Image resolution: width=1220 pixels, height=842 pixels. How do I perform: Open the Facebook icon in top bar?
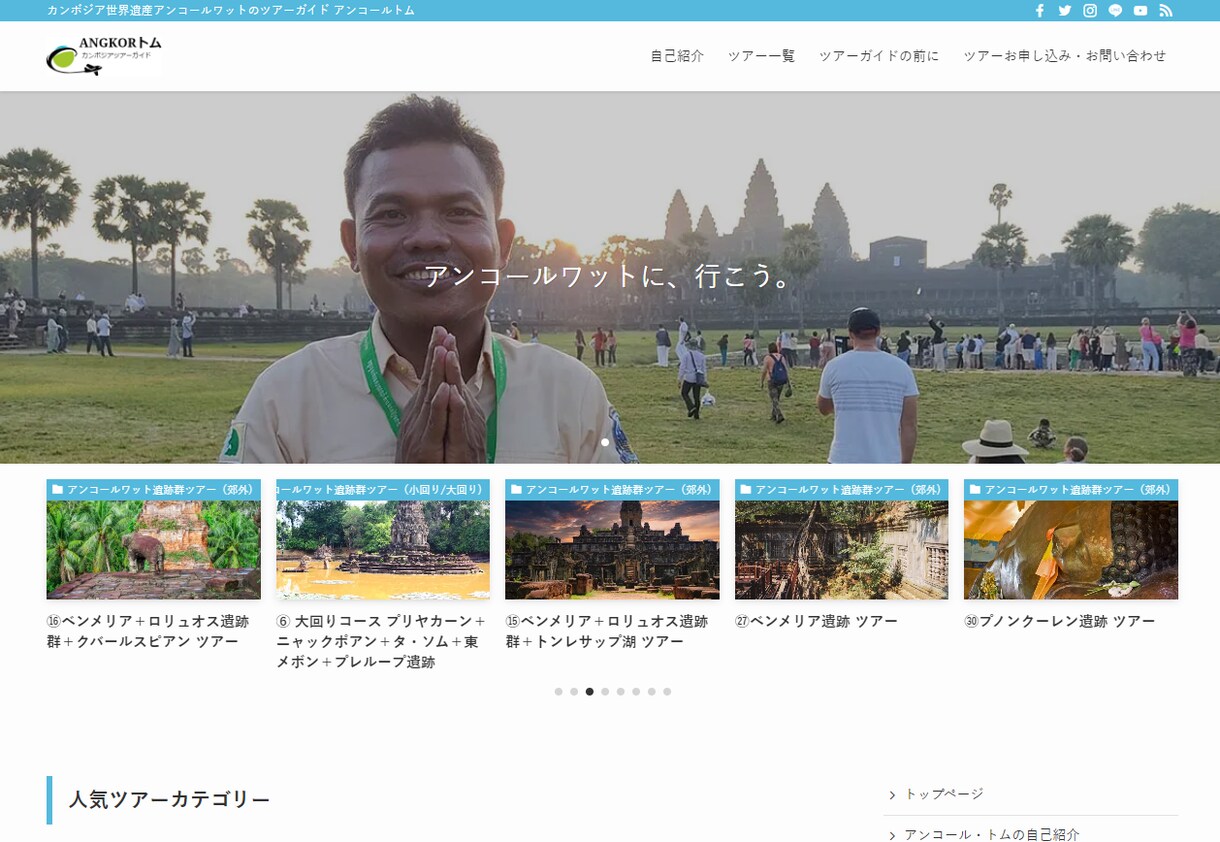[x=1039, y=11]
